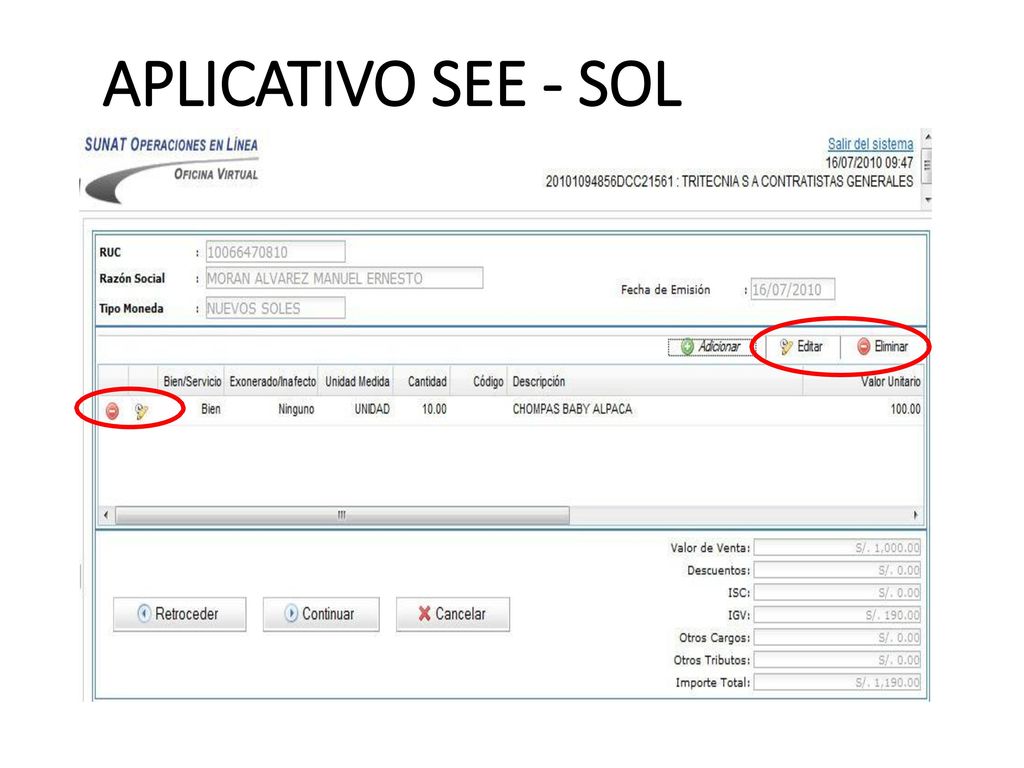Click the TRITECNIA S A CONTRATISTAS GENERALES text
1024x768 pixels.
tap(797, 182)
